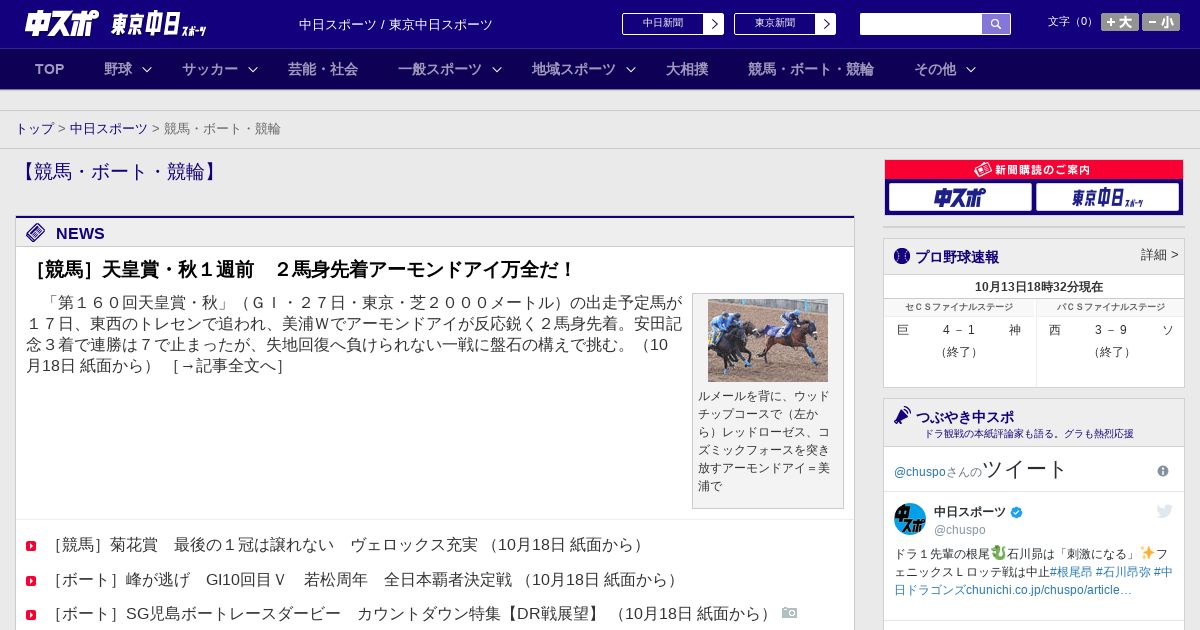The image size is (1200, 630).
Task: Open the 東京新聞 link button
Action: pos(775,24)
